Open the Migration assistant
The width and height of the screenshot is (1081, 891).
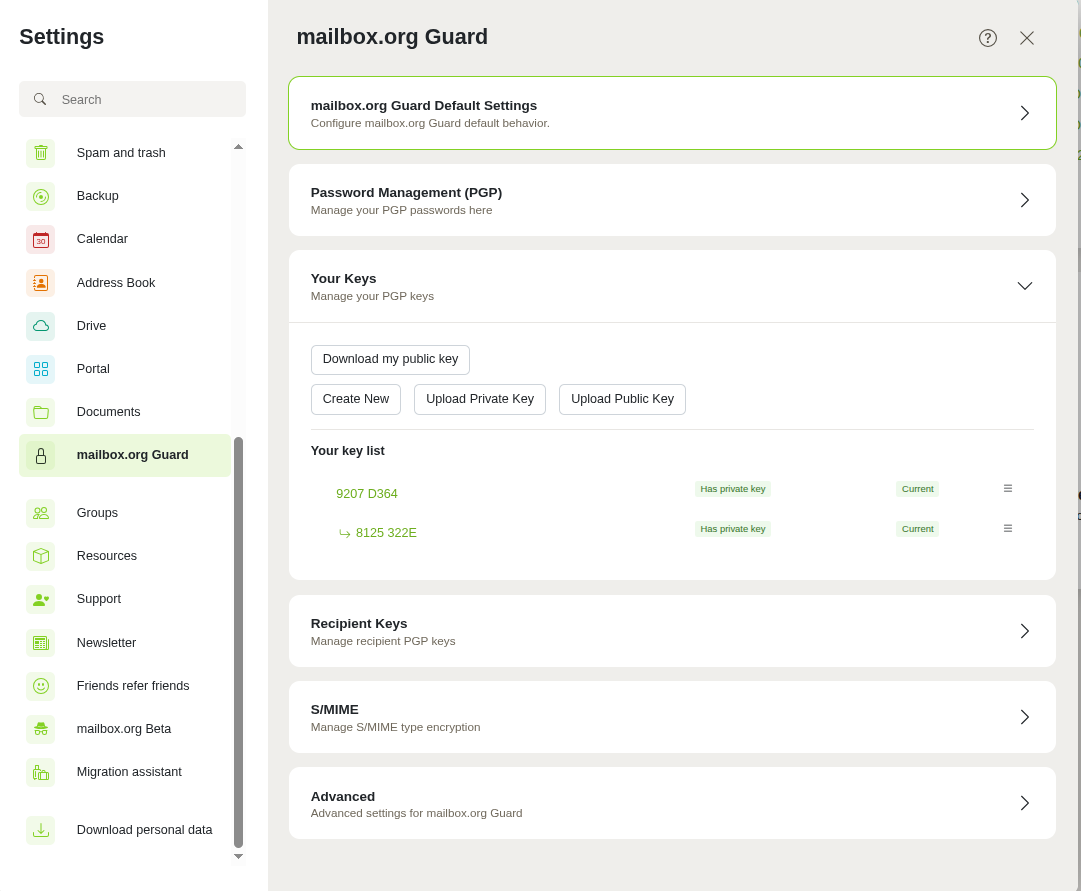[x=125, y=772]
